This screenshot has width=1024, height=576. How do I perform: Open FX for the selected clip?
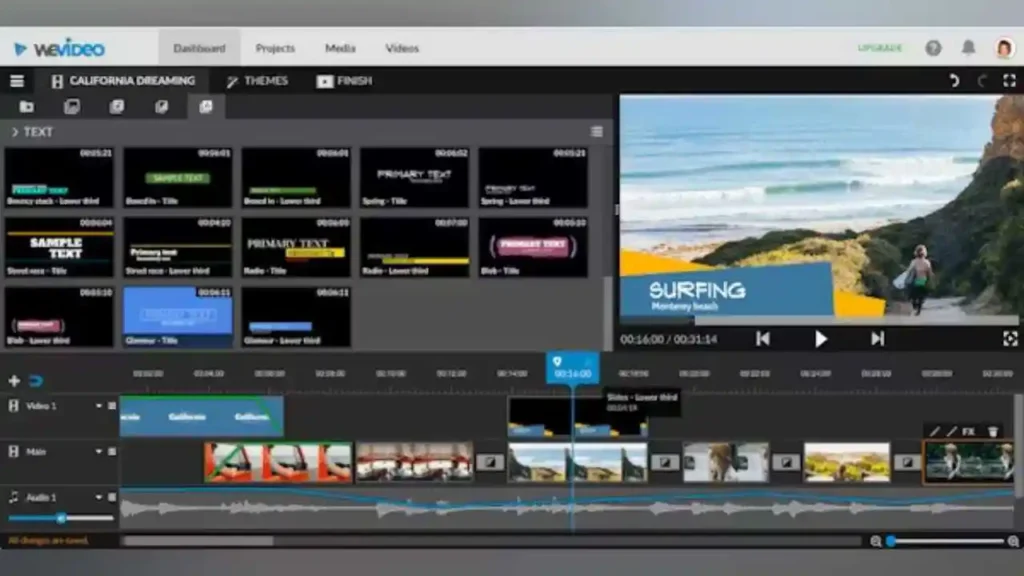(968, 432)
